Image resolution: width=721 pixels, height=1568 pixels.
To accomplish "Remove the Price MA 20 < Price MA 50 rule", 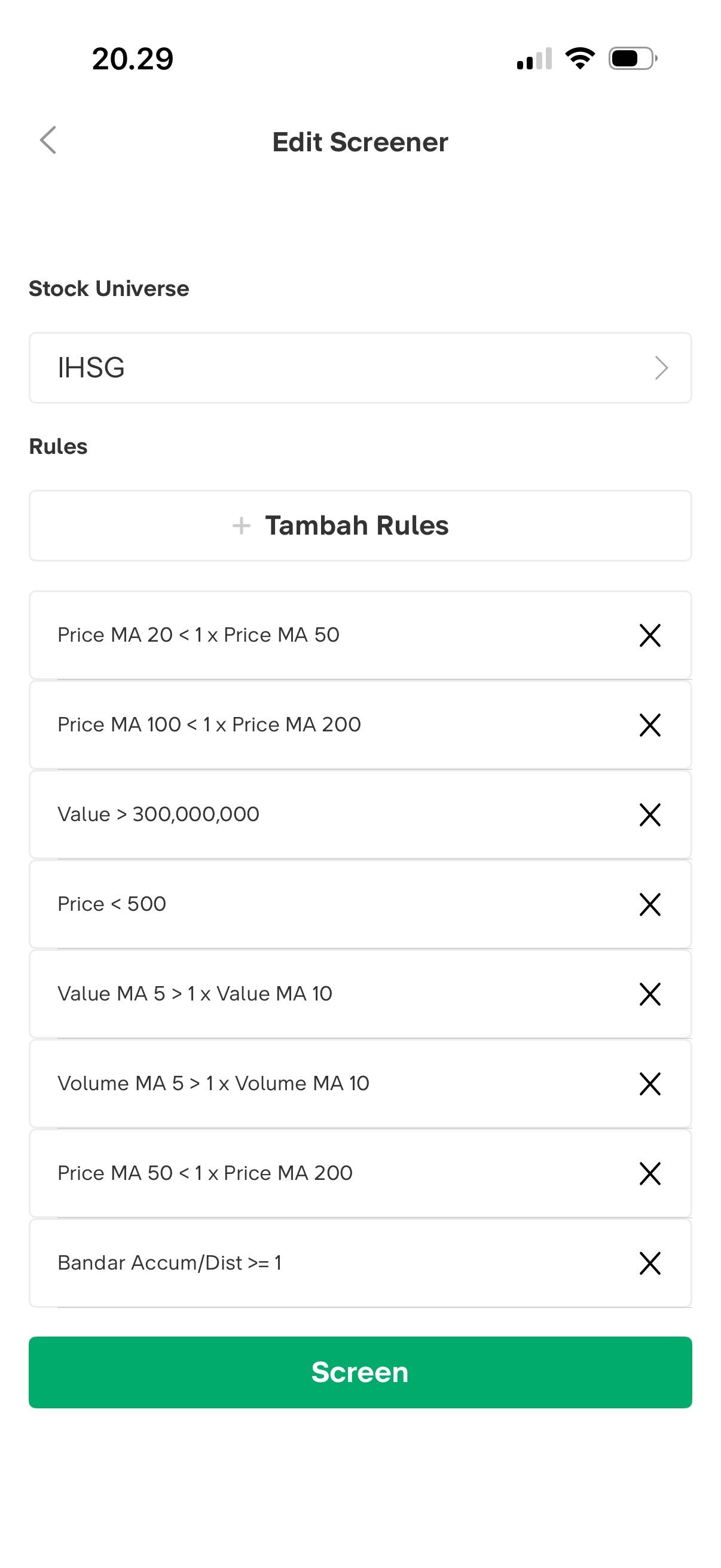I will coord(650,635).
